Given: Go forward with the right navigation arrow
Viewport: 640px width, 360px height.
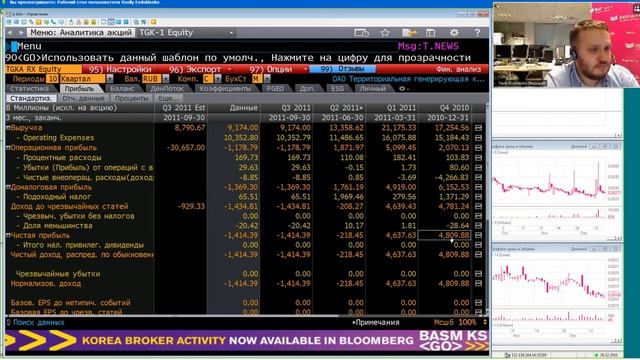Looking at the screenshot, I should 20,33.
